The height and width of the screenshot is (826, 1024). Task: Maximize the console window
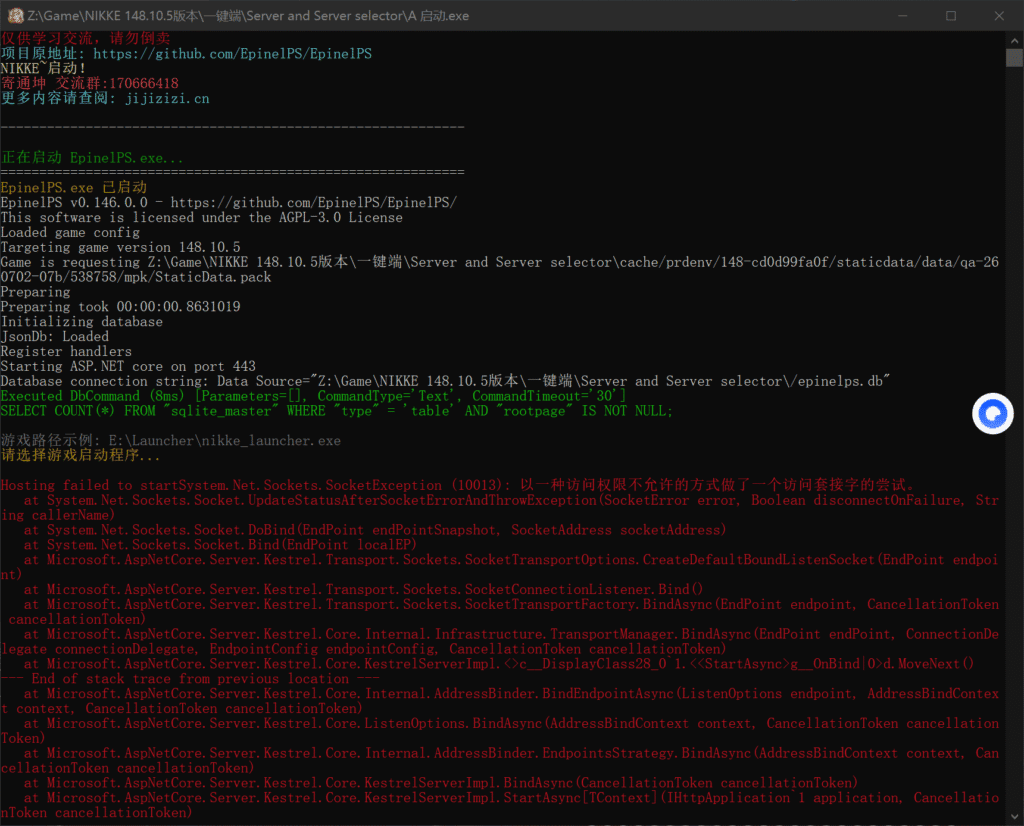pyautogui.click(x=951, y=16)
